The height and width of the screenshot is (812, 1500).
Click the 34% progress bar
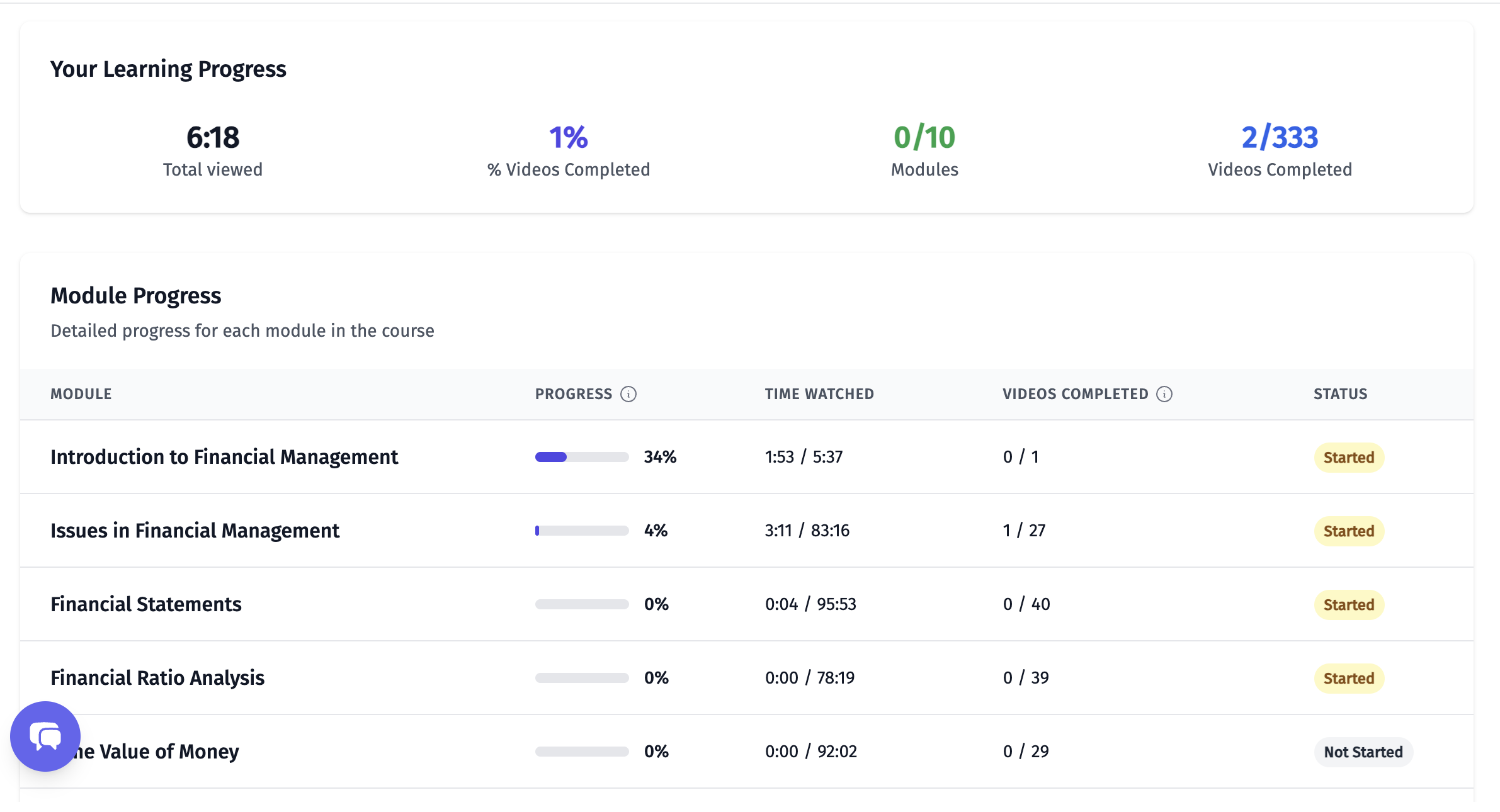click(x=581, y=457)
